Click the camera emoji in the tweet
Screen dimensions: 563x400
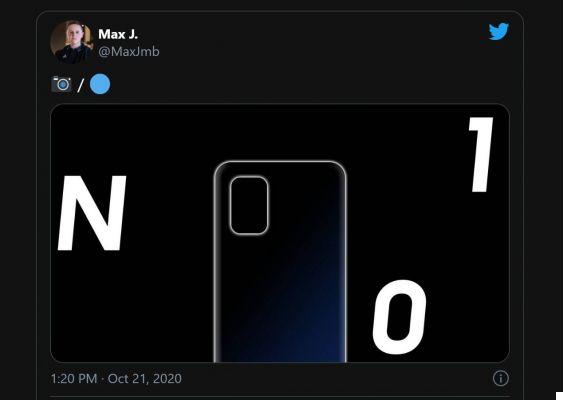61,84
